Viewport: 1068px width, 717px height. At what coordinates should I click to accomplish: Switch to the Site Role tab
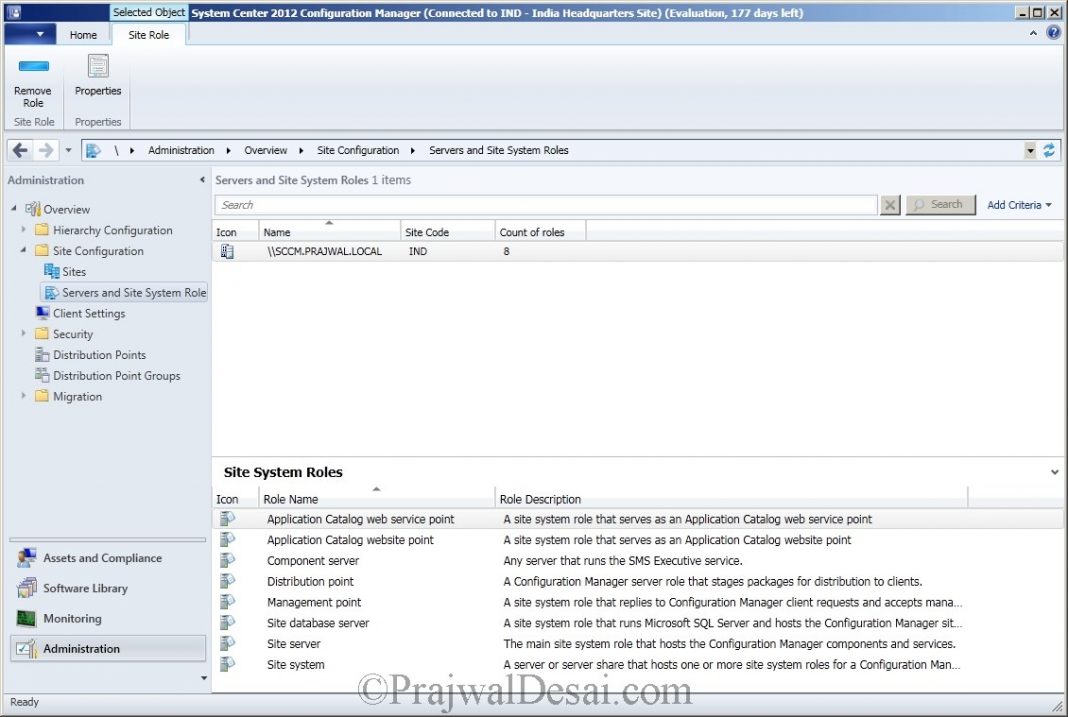tap(148, 35)
